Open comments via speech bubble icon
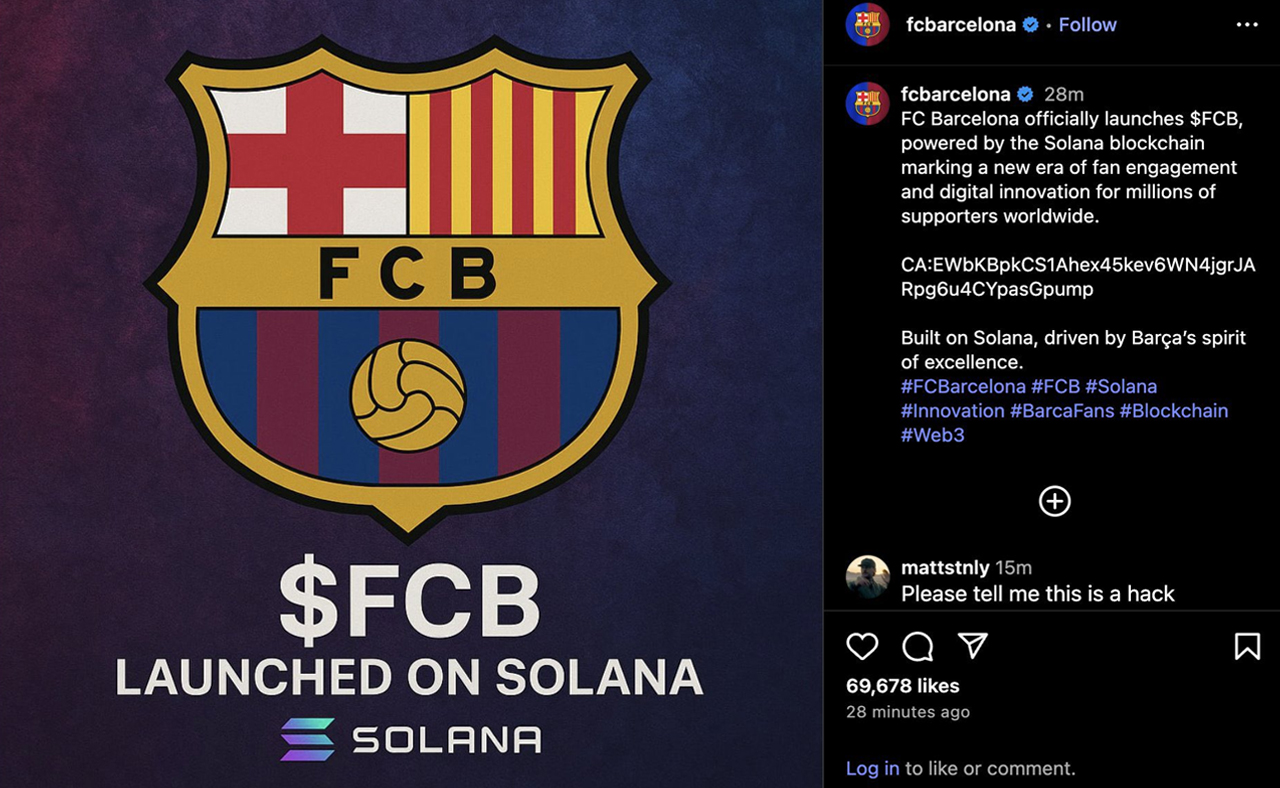 (x=917, y=647)
